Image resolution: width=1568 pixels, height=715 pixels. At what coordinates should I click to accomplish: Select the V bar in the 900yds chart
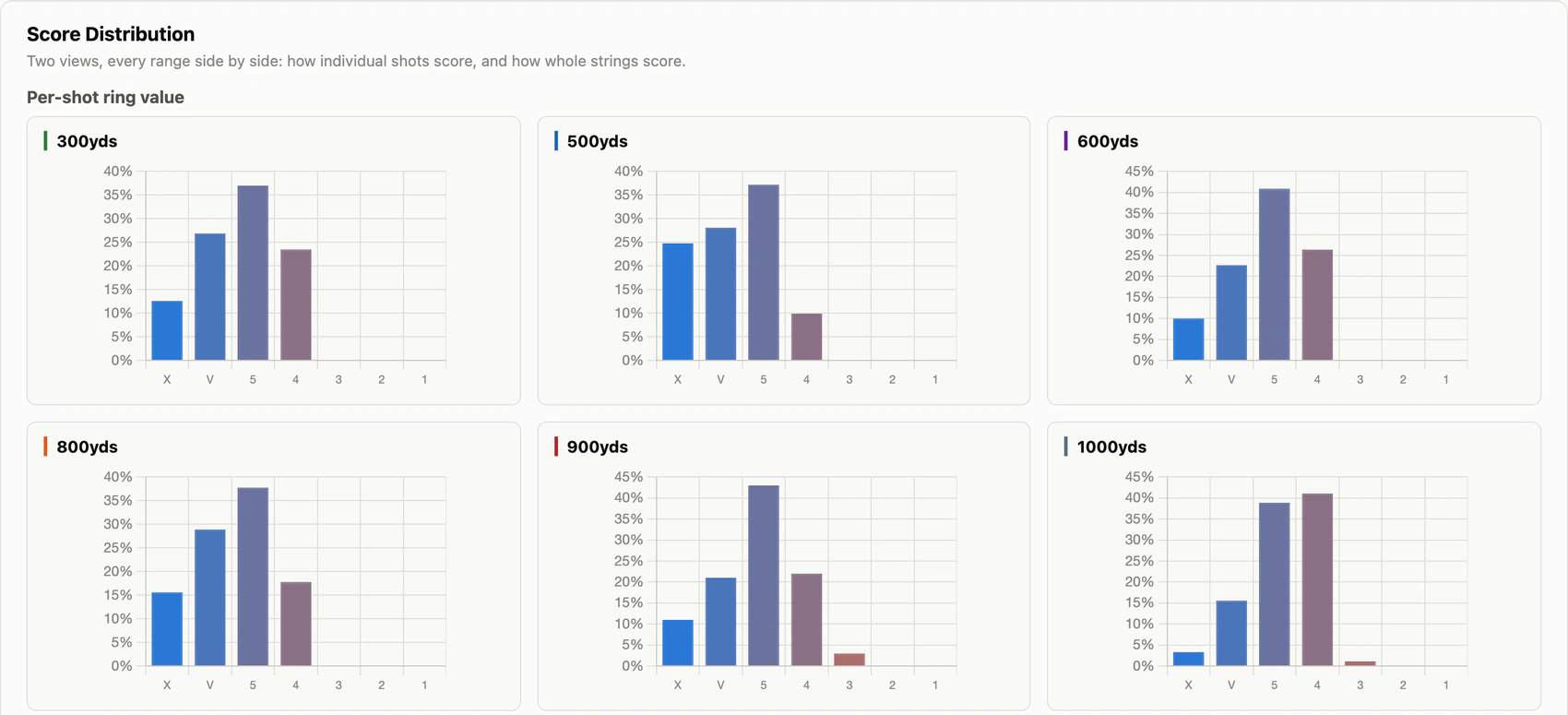coord(720,622)
